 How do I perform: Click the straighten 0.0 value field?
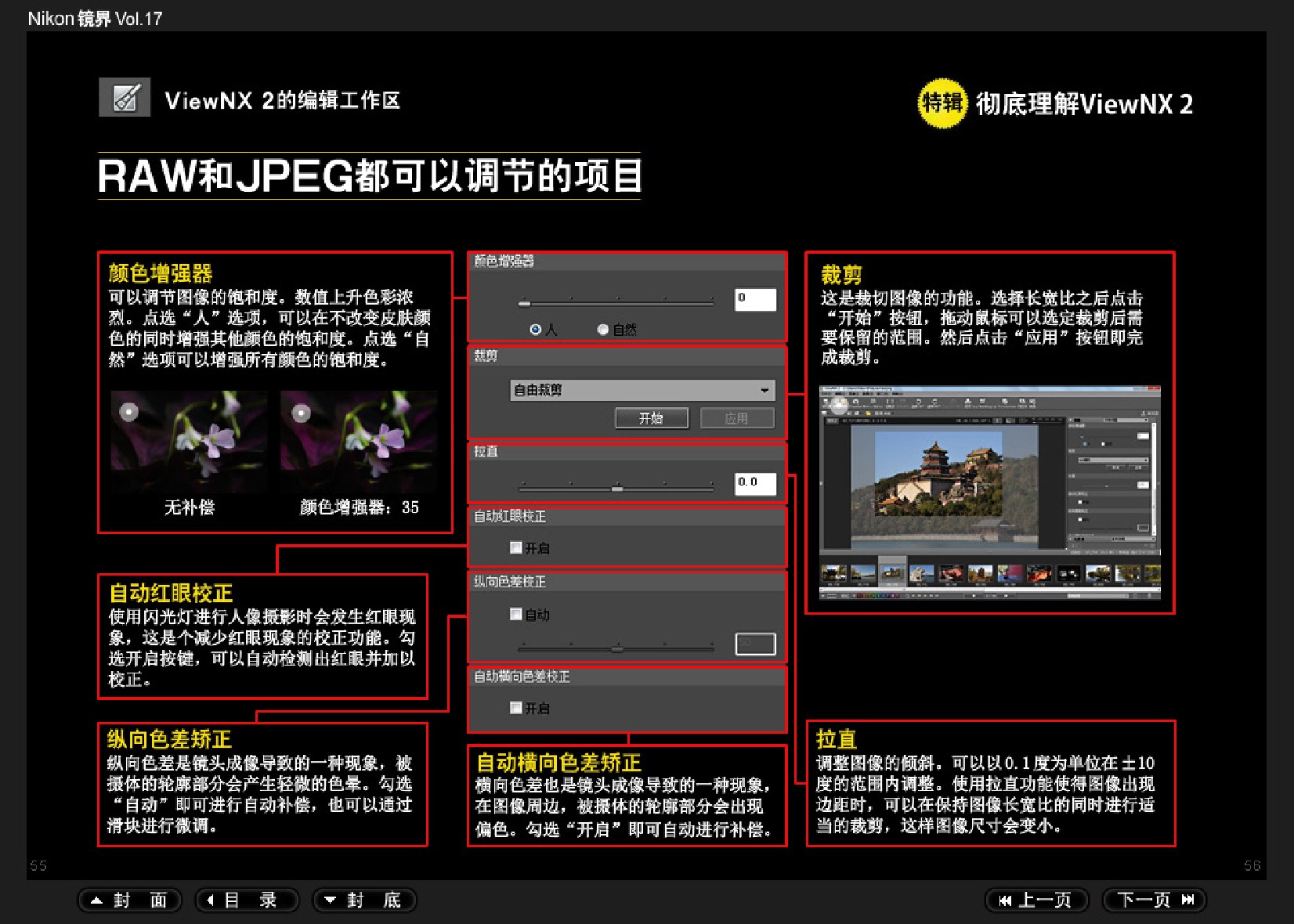755,483
